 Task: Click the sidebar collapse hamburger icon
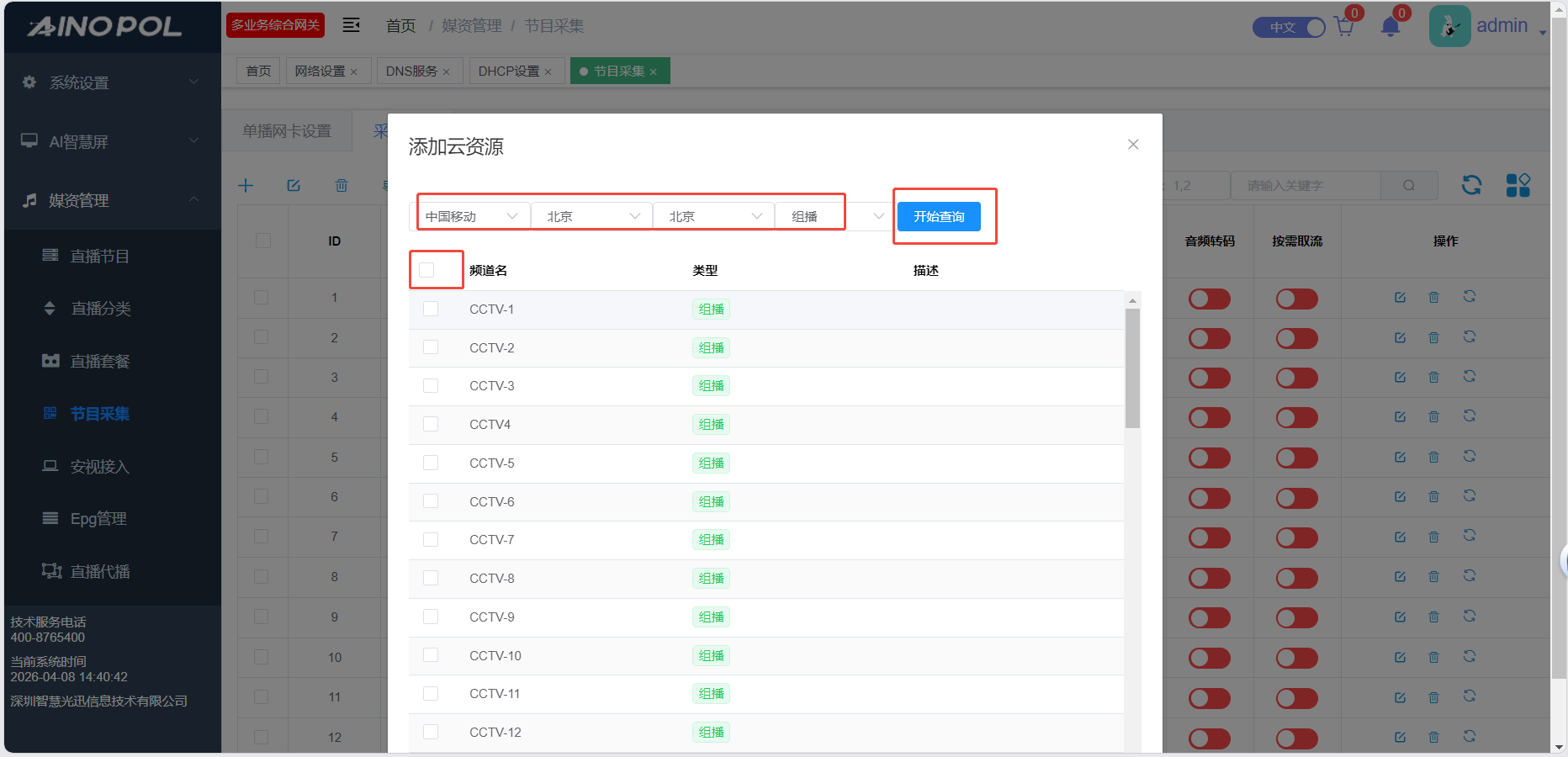click(x=352, y=25)
